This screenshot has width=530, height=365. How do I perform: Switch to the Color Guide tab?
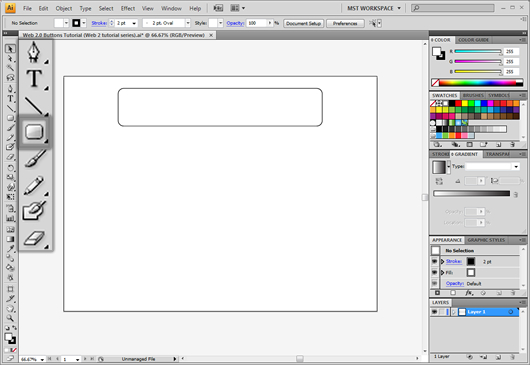coord(474,40)
